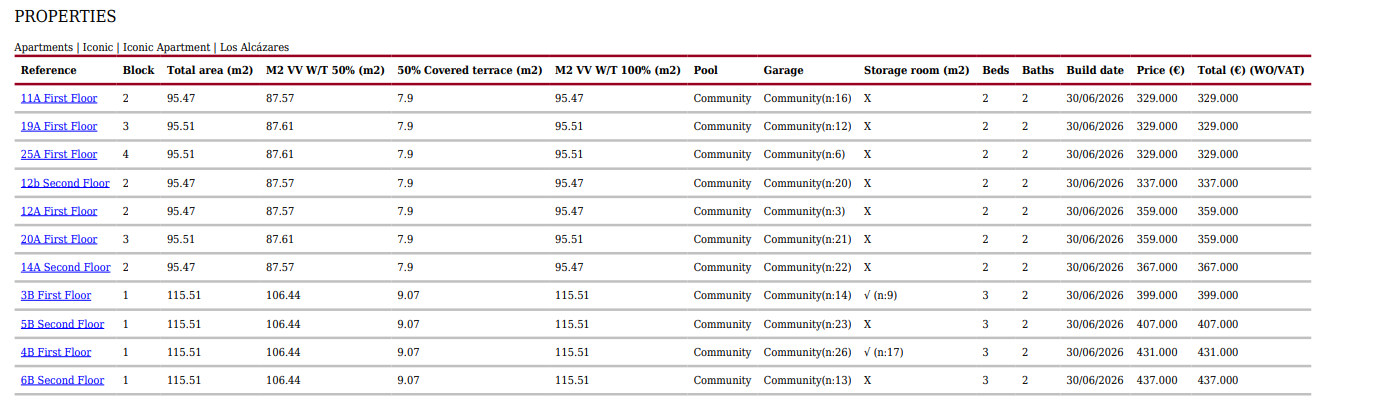Click the Reference column header
Image resolution: width=1379 pixels, height=409 pixels.
coord(48,70)
